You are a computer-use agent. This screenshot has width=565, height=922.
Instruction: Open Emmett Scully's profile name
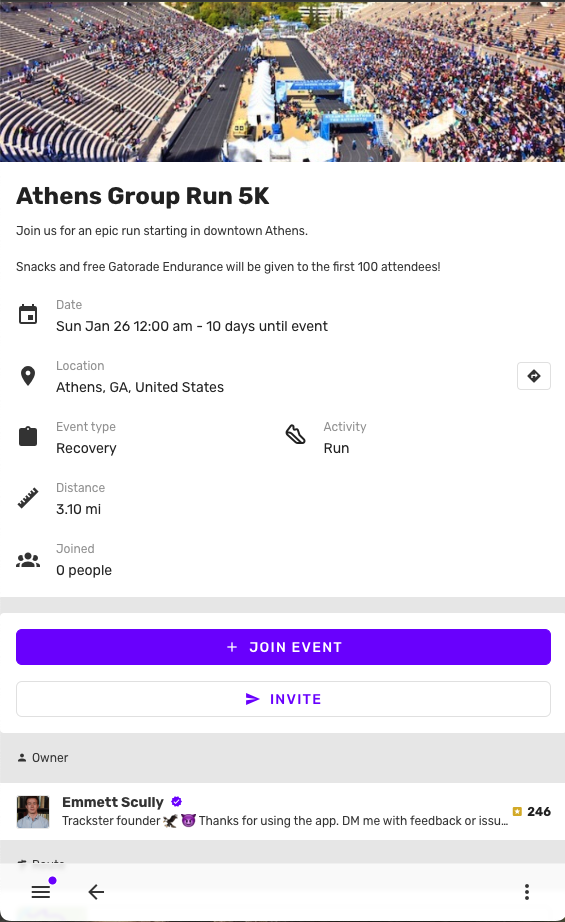113,802
